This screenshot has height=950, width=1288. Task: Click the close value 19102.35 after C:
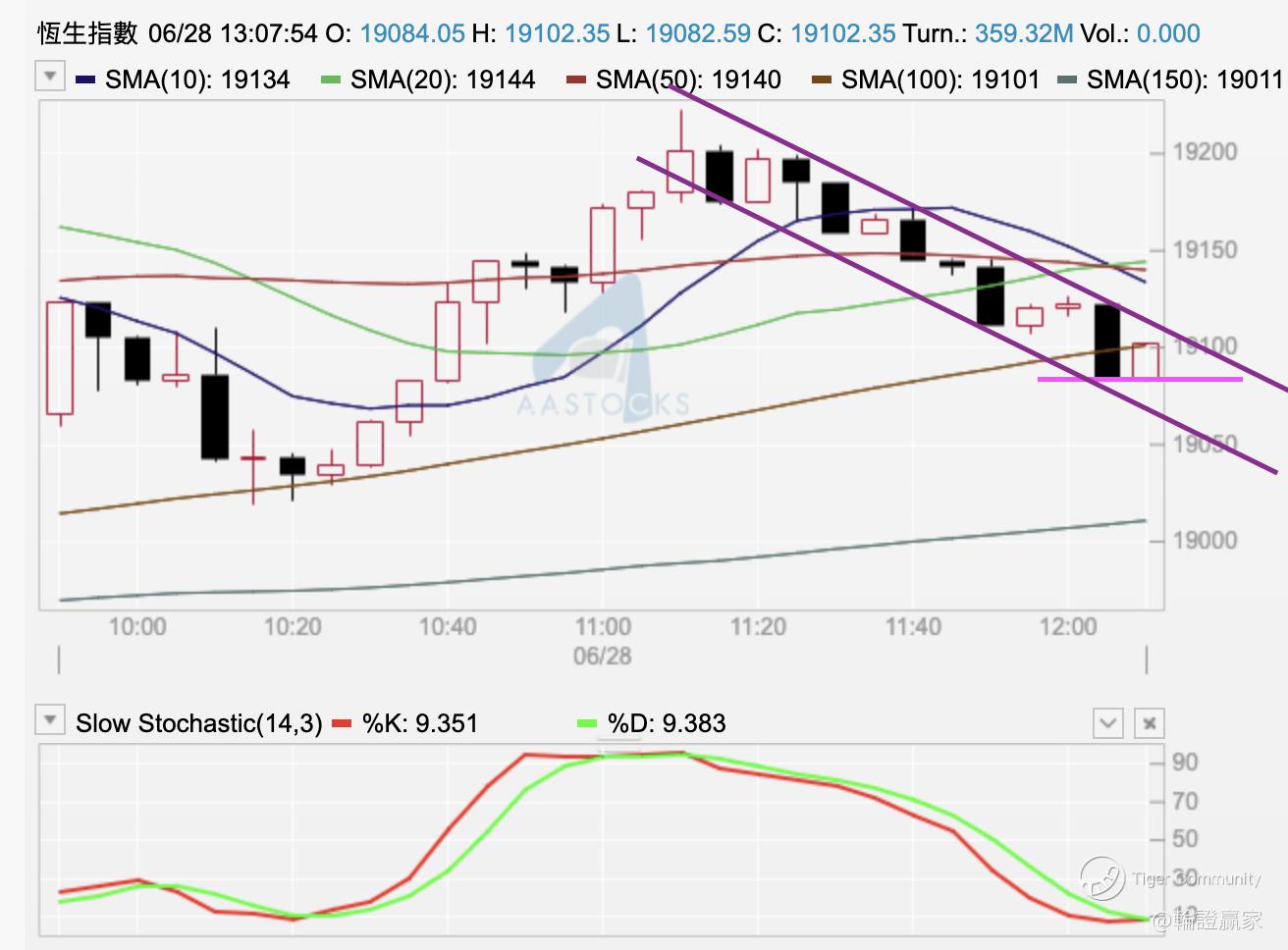pos(843,33)
